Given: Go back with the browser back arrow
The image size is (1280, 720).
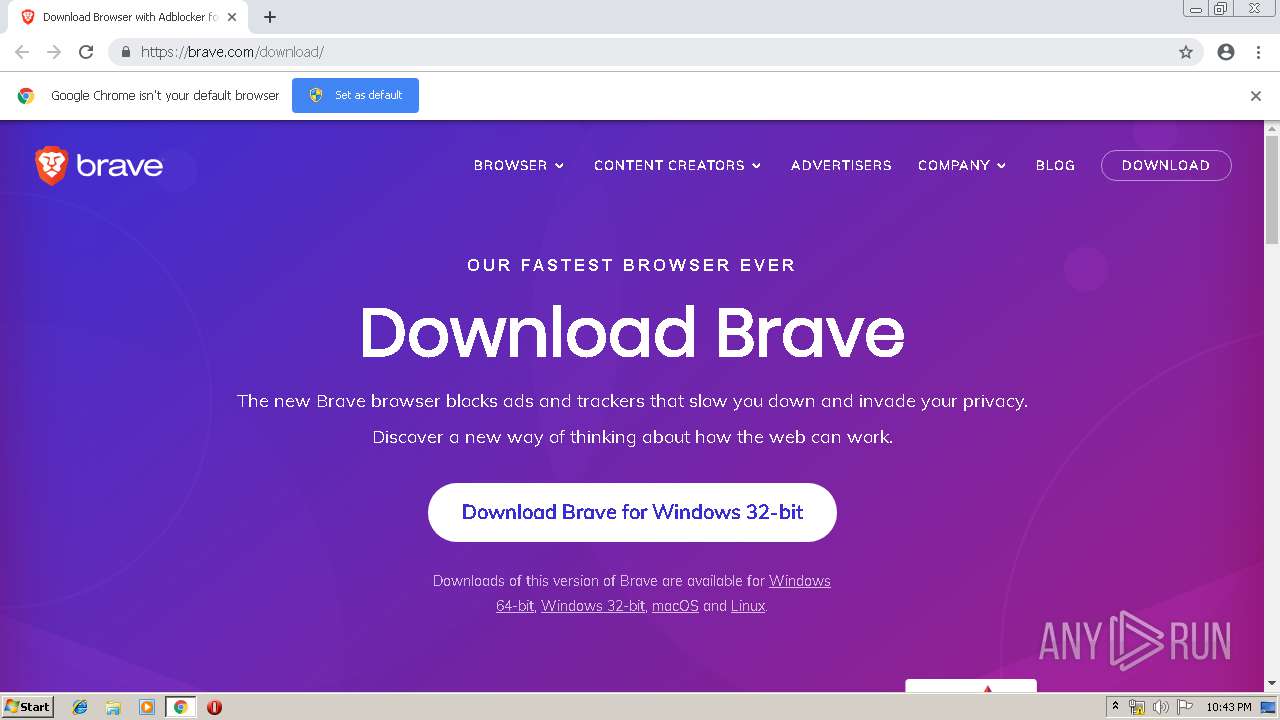Looking at the screenshot, I should click(x=22, y=52).
